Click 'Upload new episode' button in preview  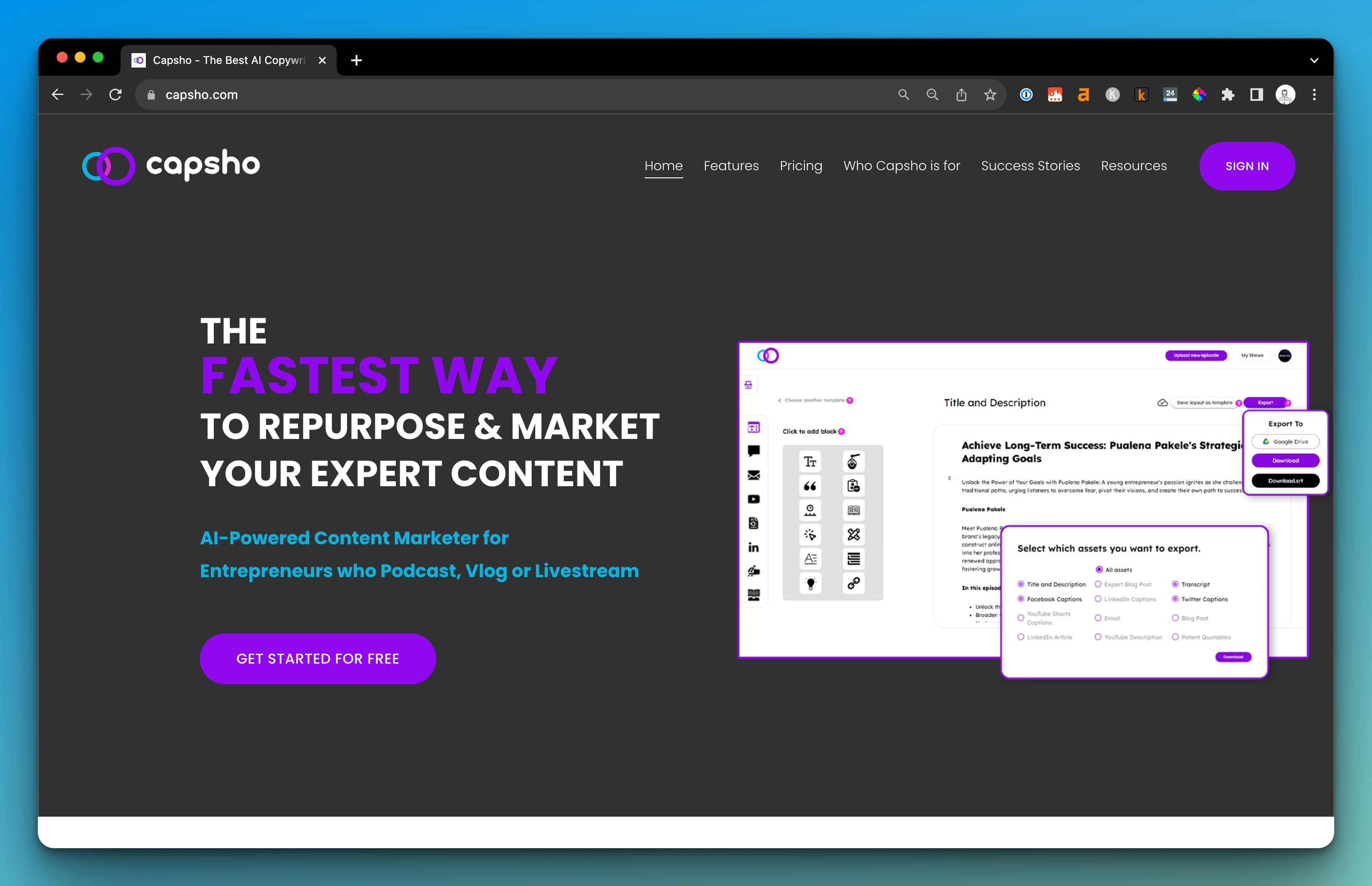1196,356
